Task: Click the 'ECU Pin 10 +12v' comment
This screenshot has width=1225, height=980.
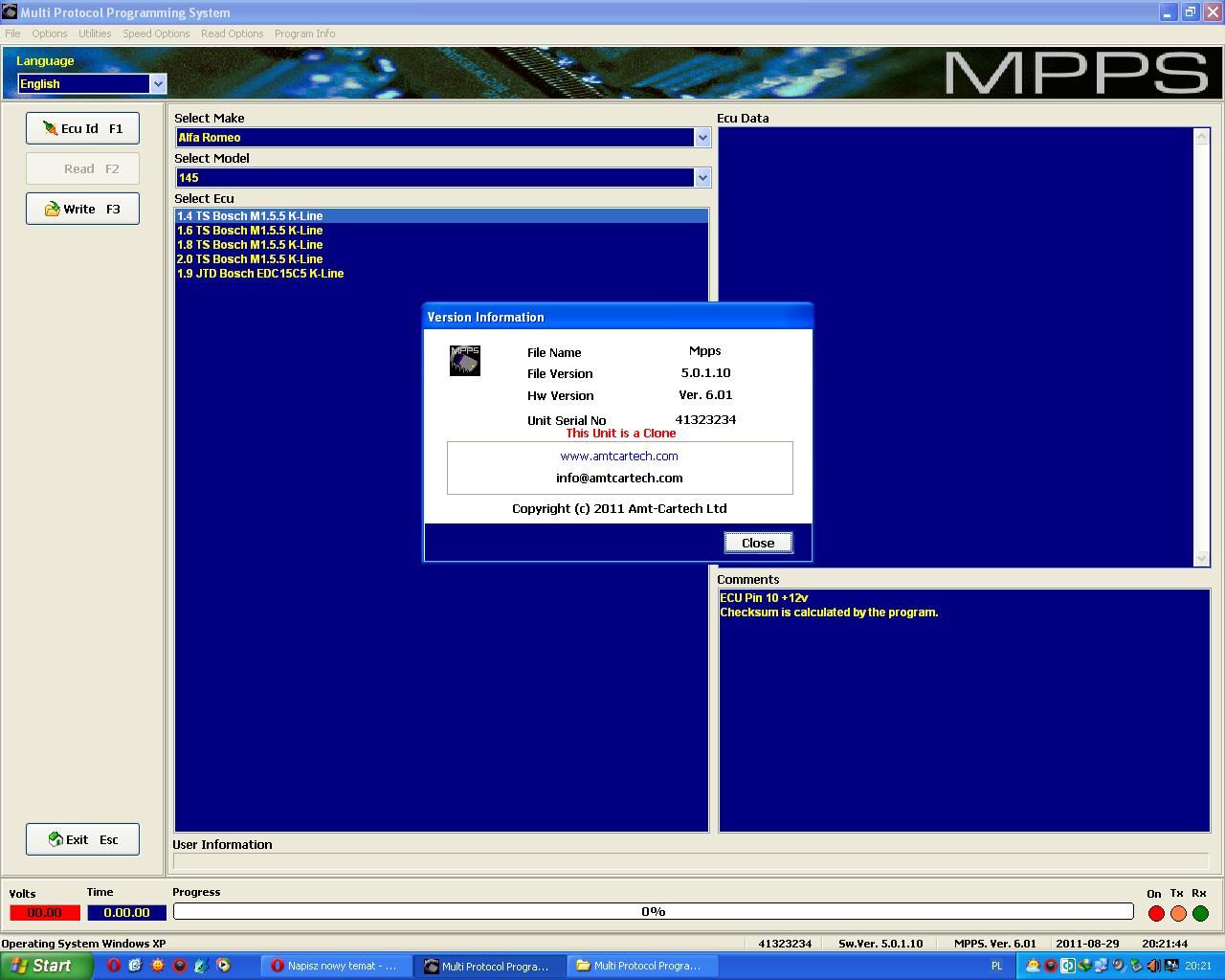Action: (x=764, y=598)
